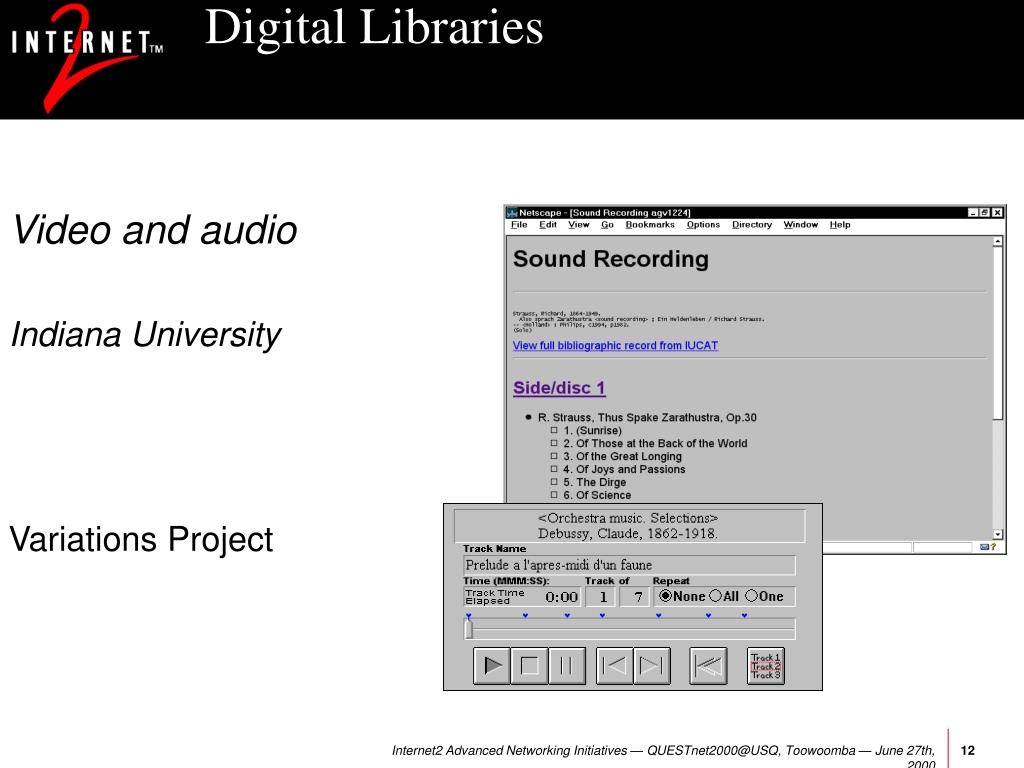This screenshot has width=1024, height=768.
Task: Click the Netscape vertical scrollbar thumb
Action: click(997, 333)
